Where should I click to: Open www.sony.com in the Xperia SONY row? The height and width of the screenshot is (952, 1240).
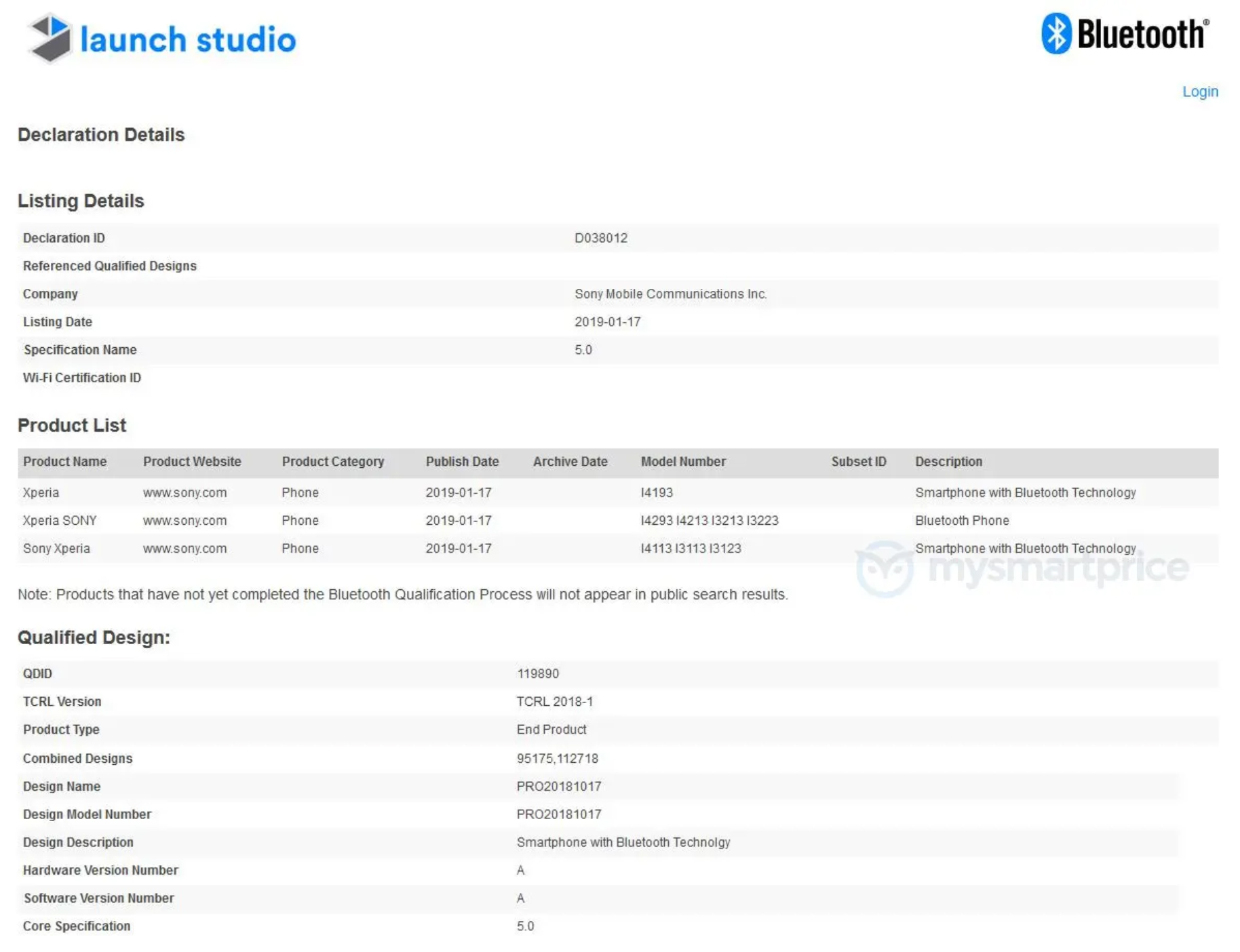click(x=185, y=521)
